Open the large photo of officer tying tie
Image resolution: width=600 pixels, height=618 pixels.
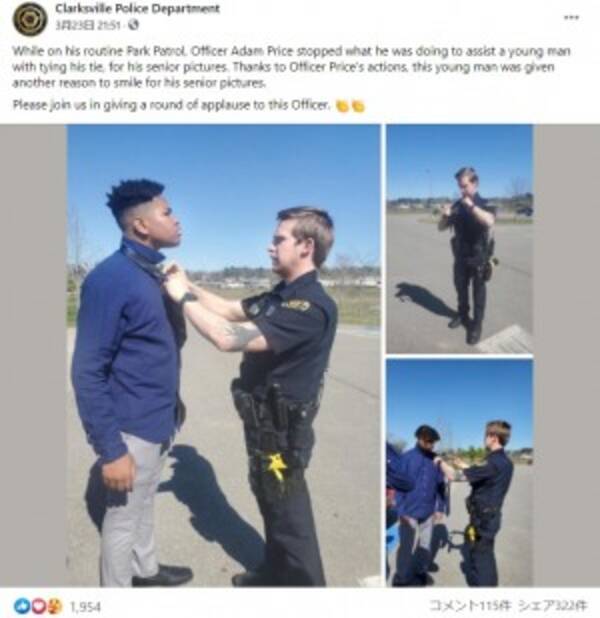pyautogui.click(x=224, y=355)
